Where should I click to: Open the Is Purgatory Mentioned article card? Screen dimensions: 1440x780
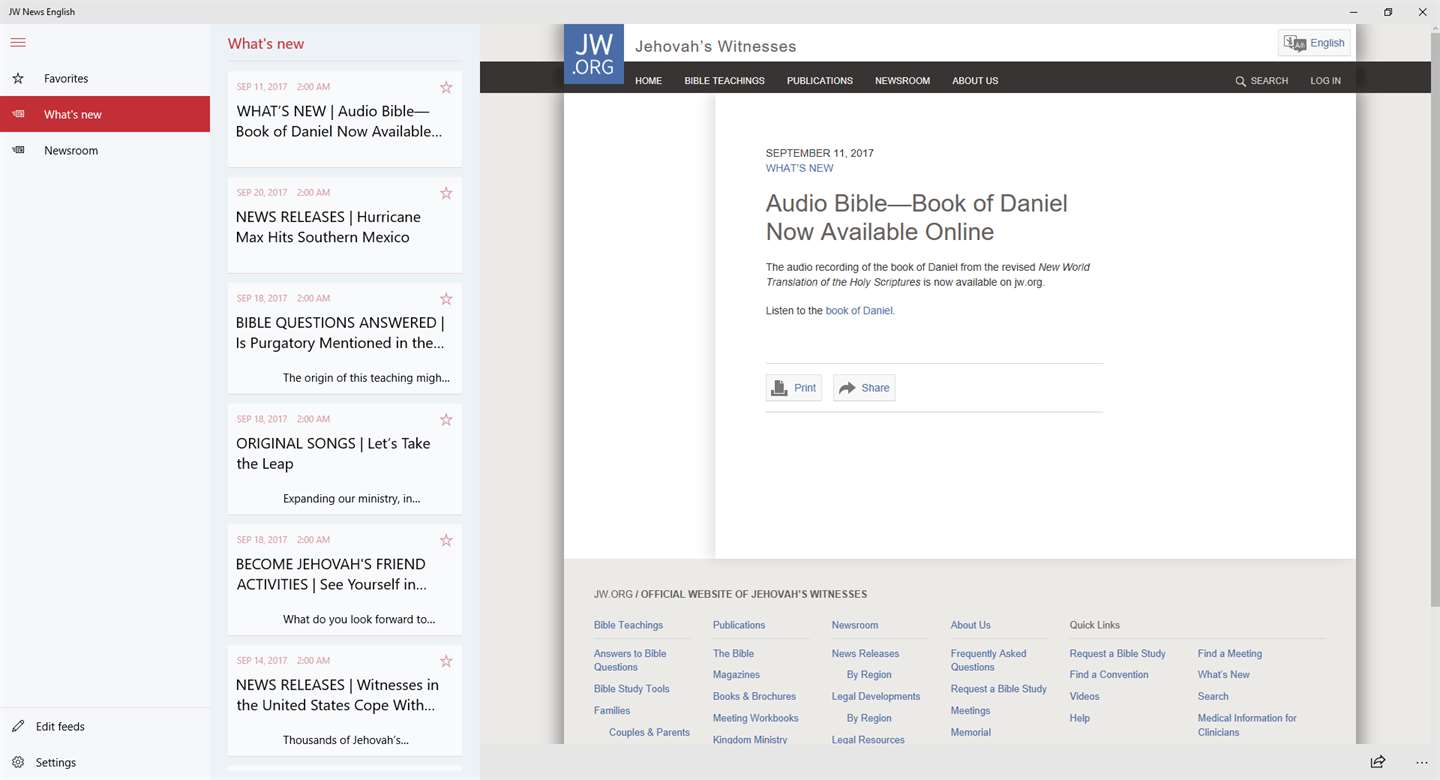pos(345,338)
